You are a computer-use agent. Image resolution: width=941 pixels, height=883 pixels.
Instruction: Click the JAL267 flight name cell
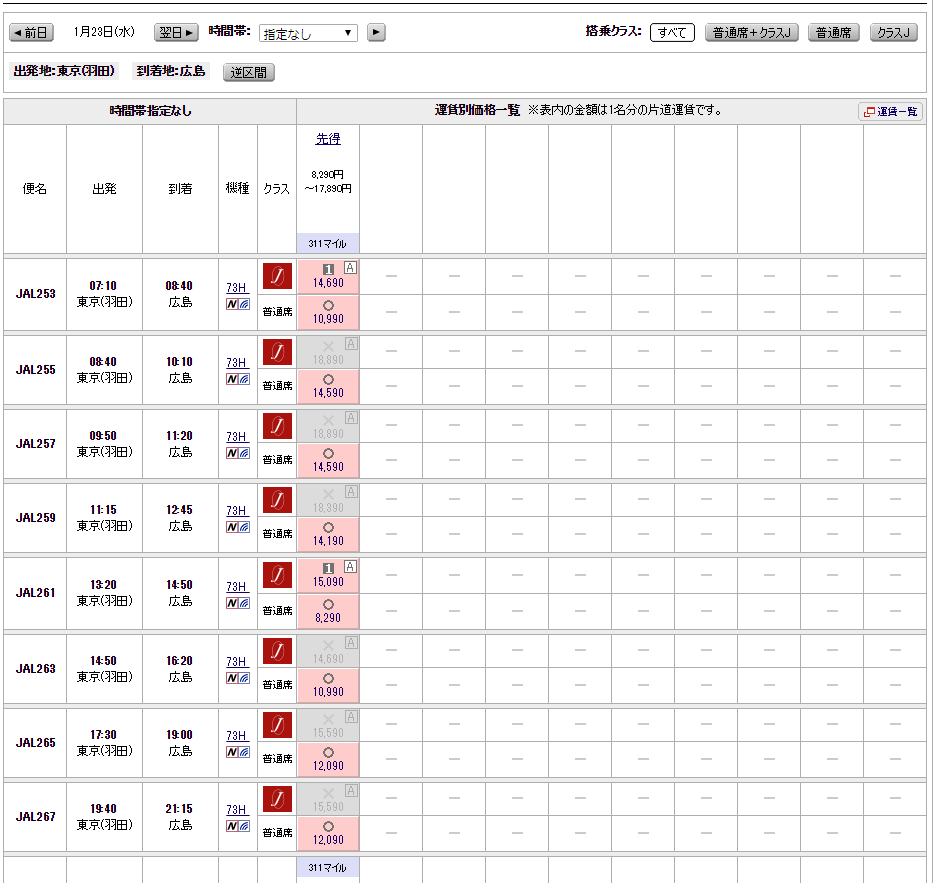pos(35,817)
